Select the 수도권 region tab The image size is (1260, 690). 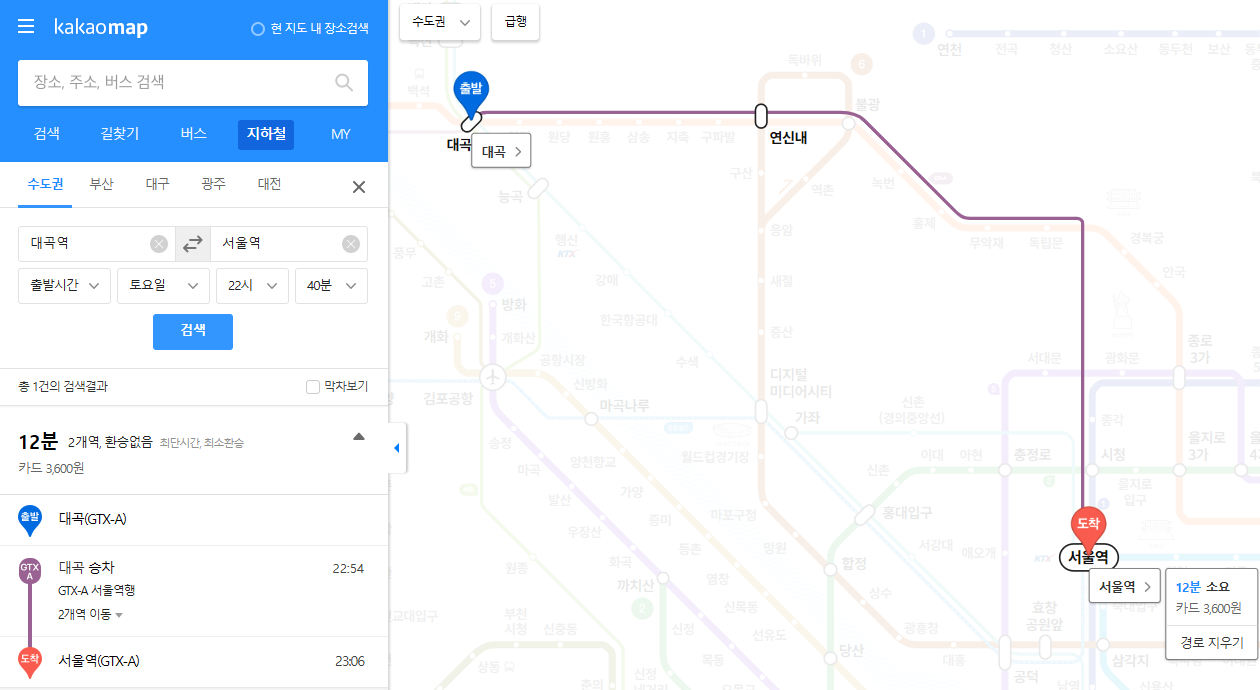click(46, 185)
